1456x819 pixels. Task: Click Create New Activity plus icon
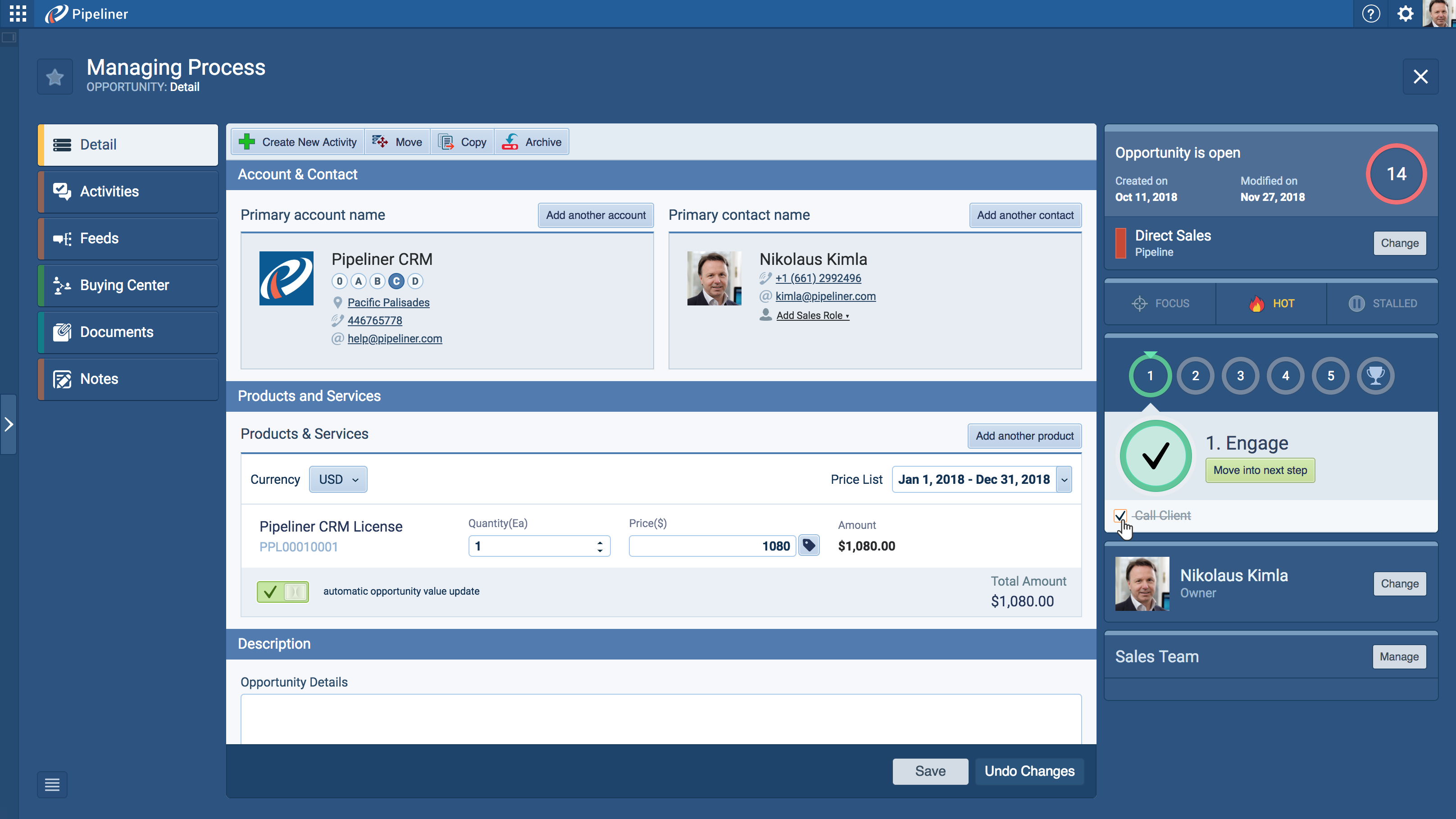pyautogui.click(x=247, y=142)
